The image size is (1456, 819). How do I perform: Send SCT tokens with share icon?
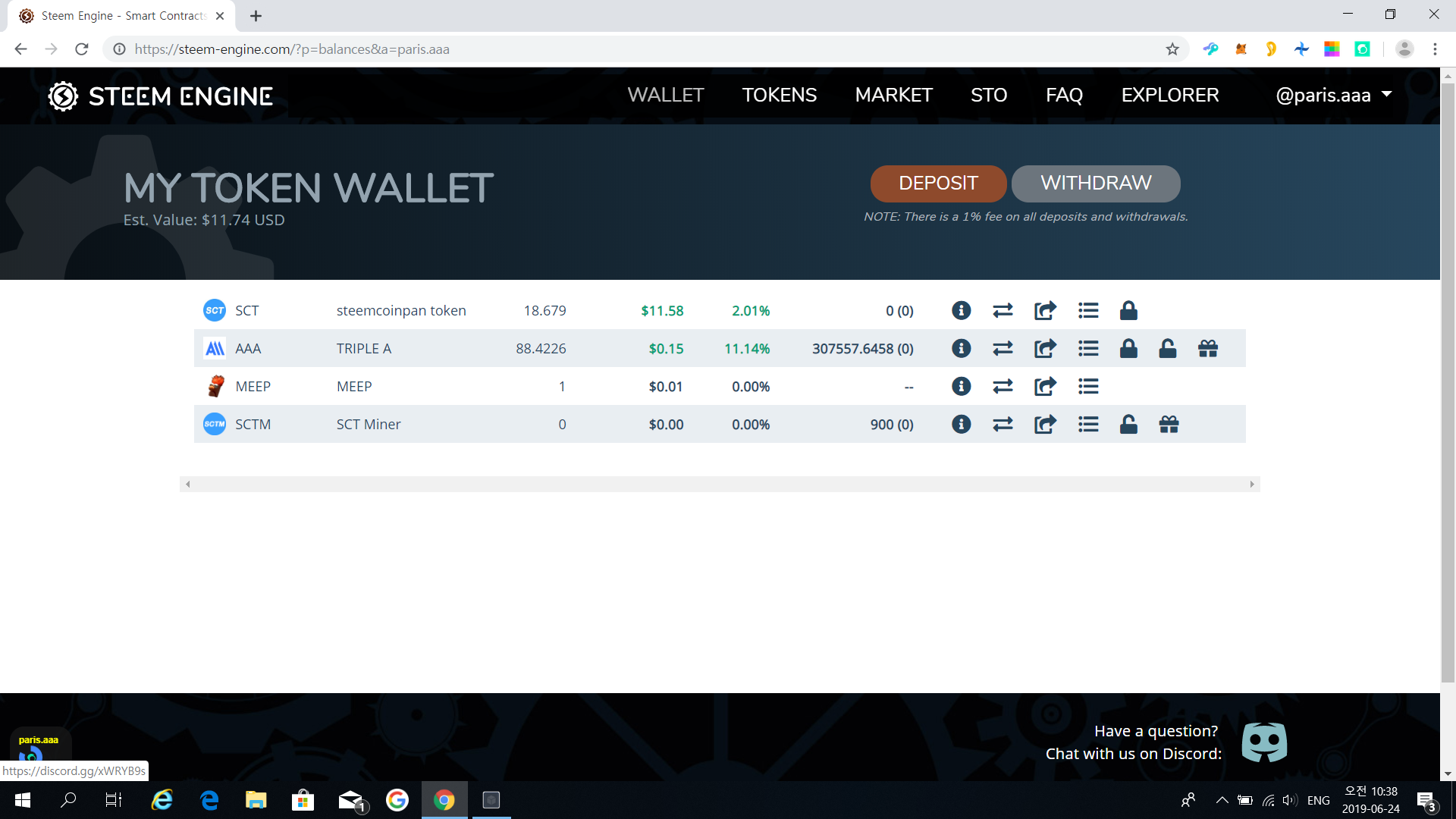click(1045, 310)
